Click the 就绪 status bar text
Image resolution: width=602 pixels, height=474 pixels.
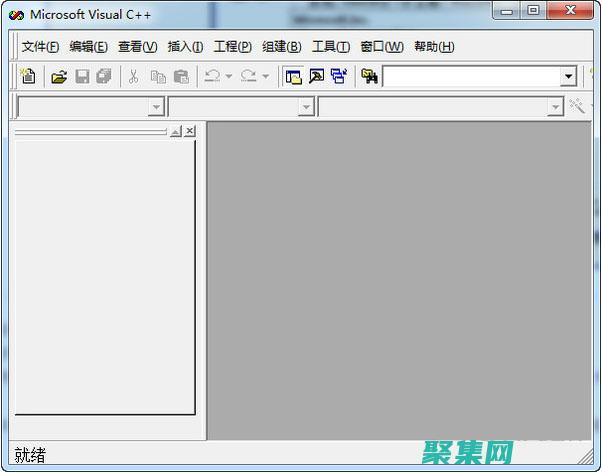(30, 455)
